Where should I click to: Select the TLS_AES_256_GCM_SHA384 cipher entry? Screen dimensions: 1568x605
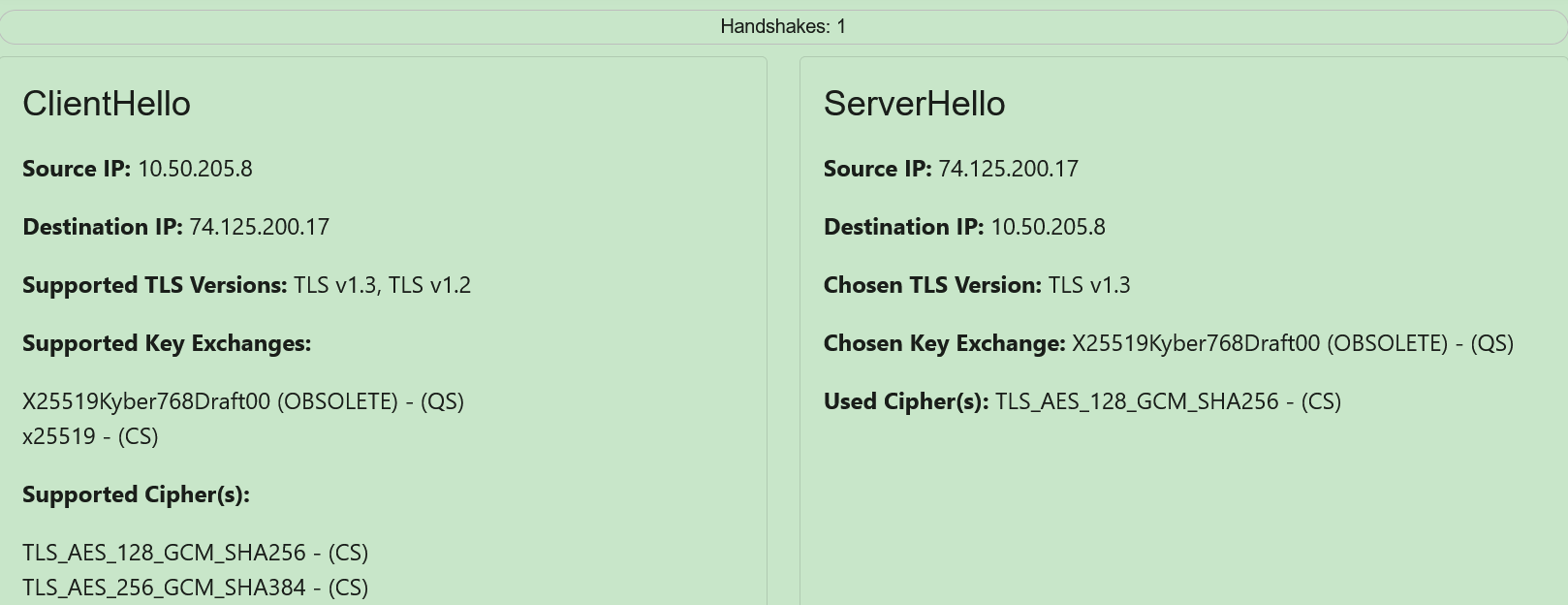195,588
